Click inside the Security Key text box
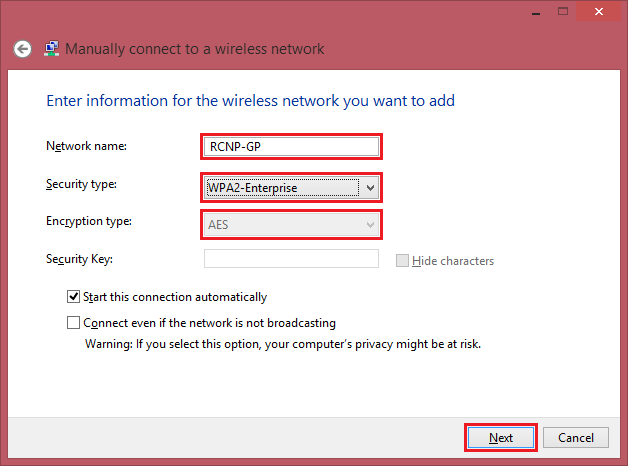Screen dimensions: 628x466 click(x=291, y=260)
